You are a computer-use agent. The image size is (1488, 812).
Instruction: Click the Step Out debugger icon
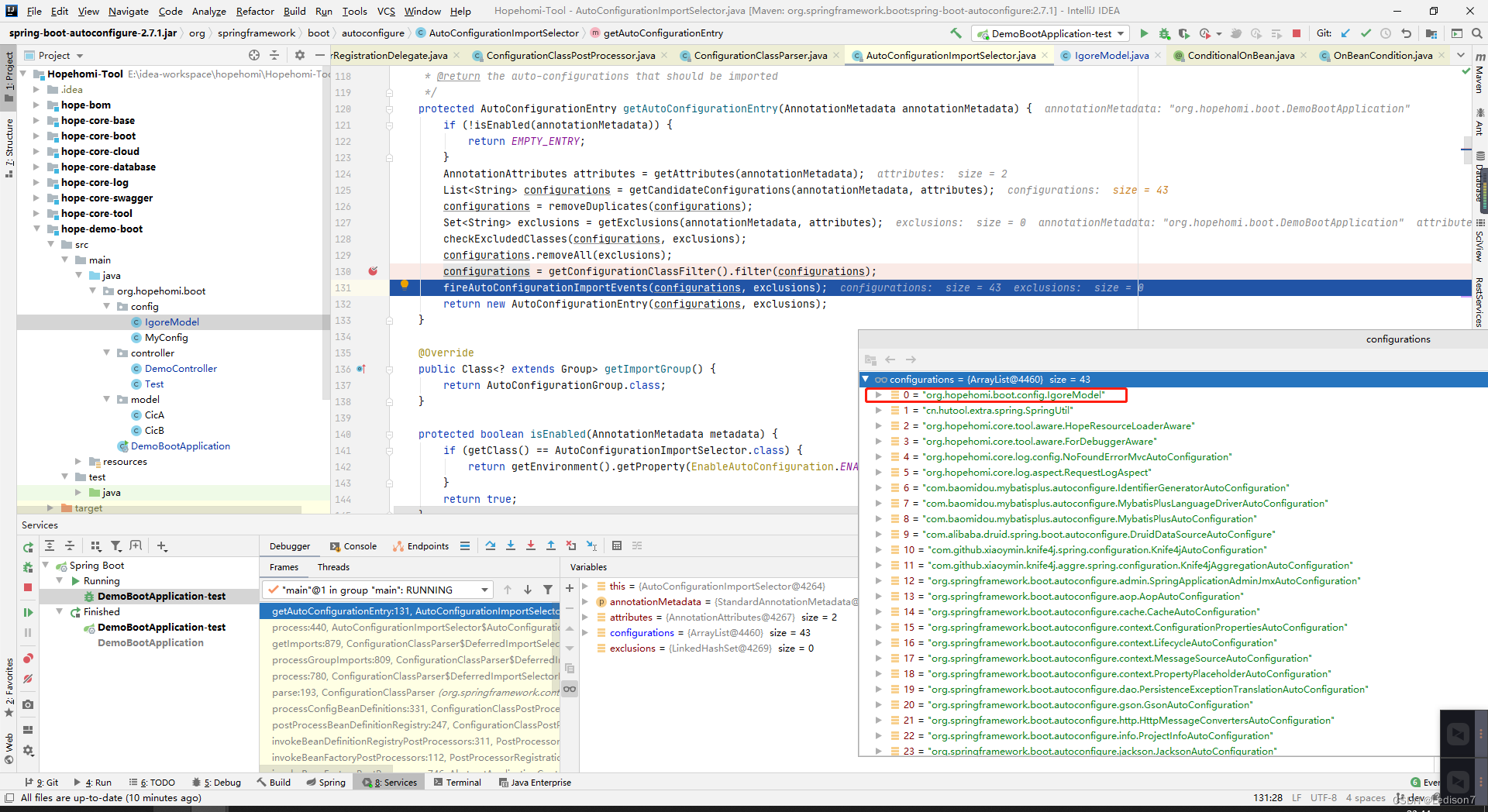tap(551, 545)
